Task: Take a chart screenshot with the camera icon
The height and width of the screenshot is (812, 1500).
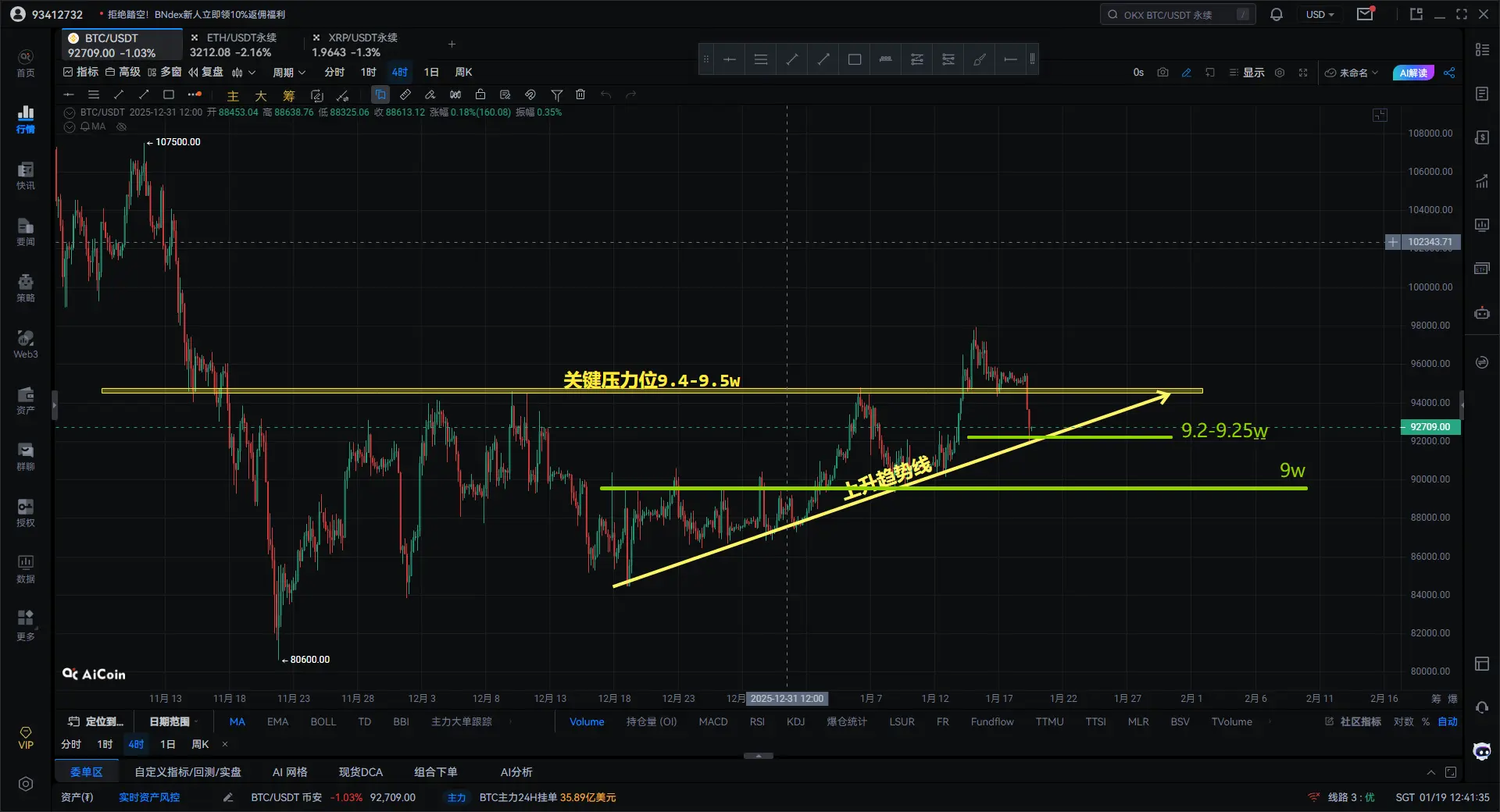Action: tap(1162, 73)
